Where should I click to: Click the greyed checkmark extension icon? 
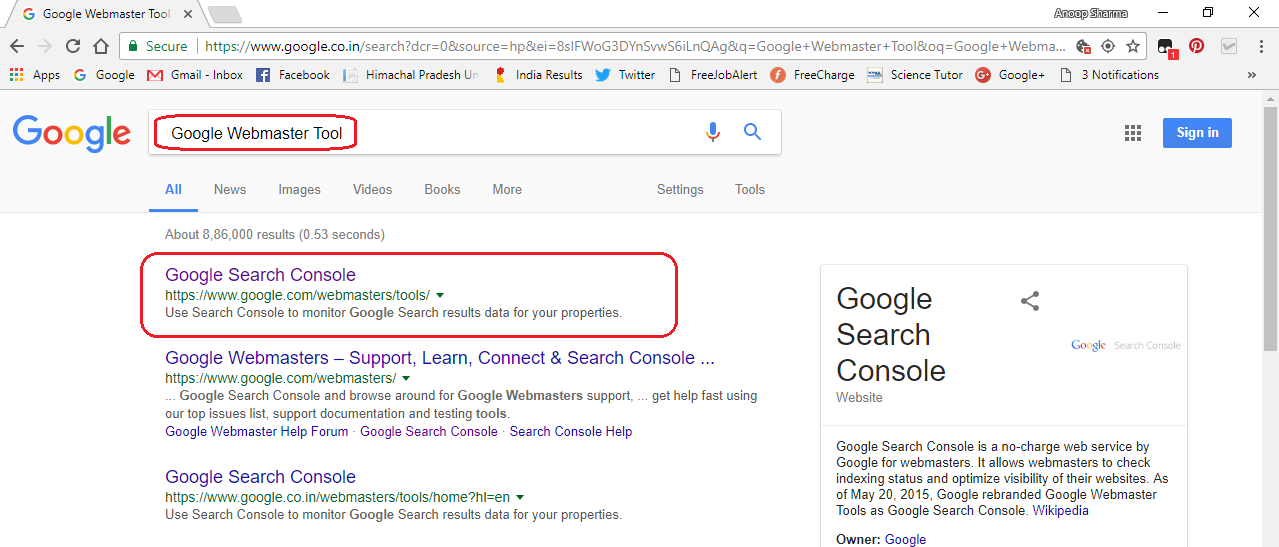(1228, 46)
